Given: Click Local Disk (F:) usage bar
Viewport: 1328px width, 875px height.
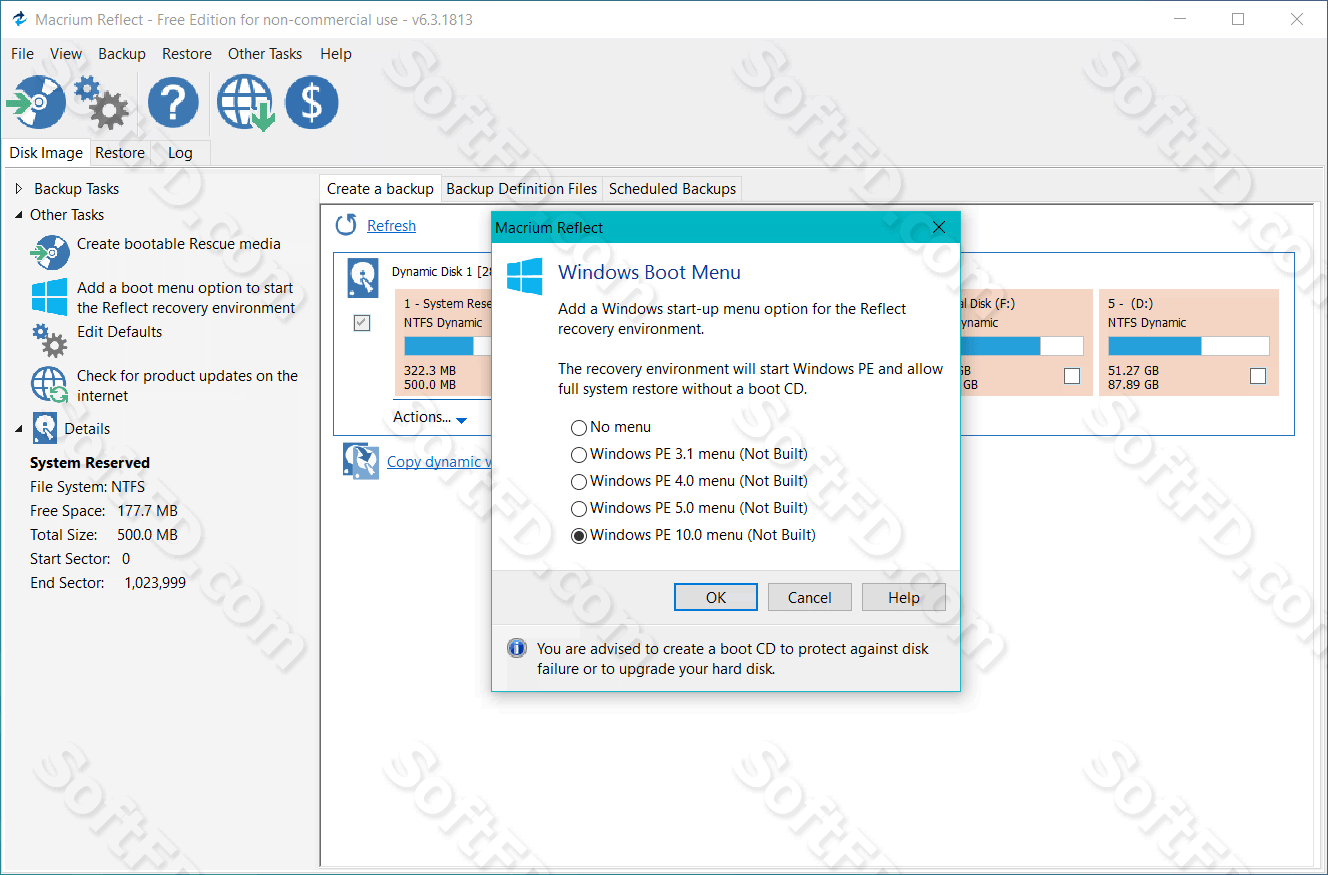Looking at the screenshot, I should tap(1021, 346).
